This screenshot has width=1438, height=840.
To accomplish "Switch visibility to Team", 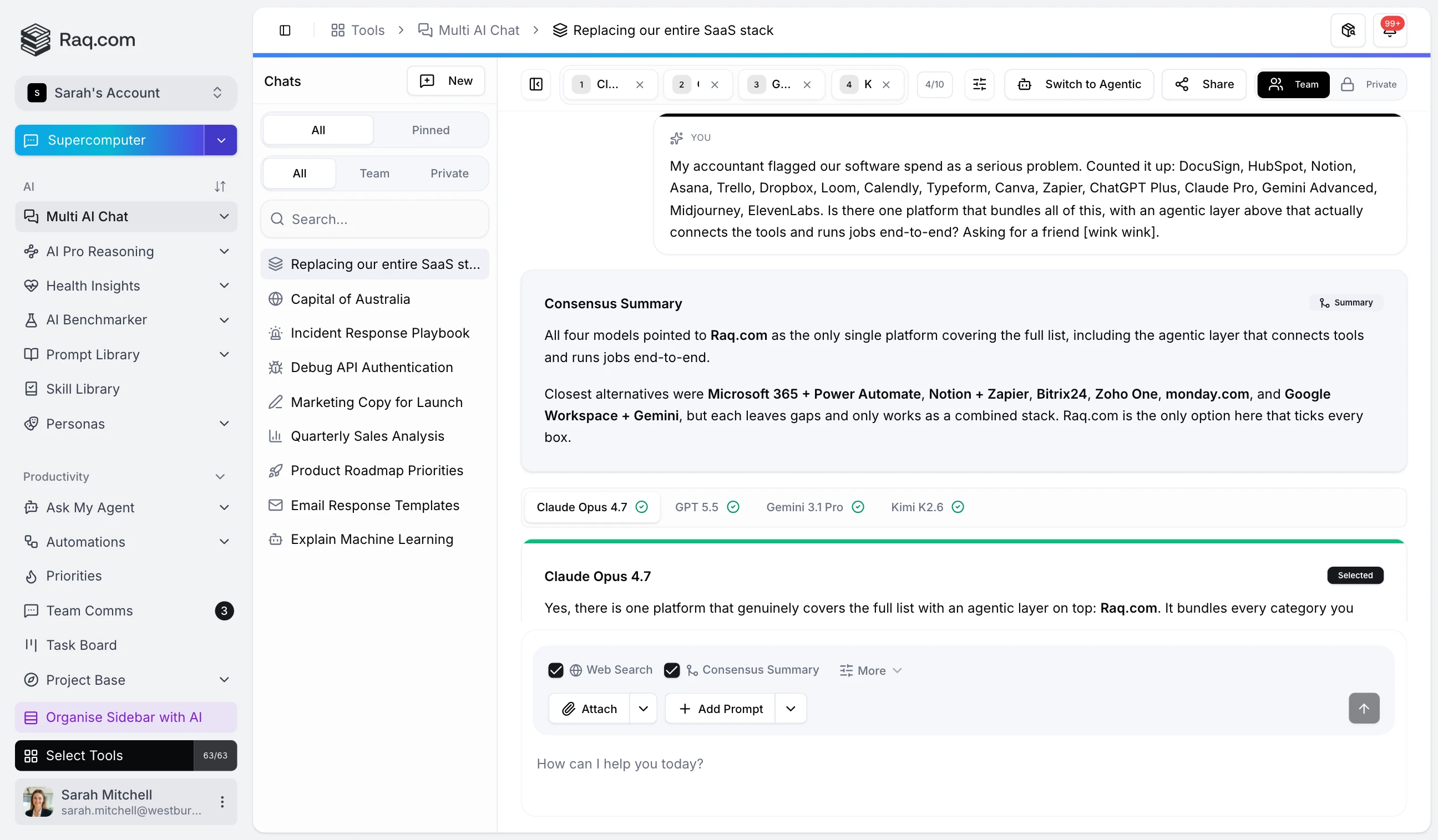I will point(1293,84).
